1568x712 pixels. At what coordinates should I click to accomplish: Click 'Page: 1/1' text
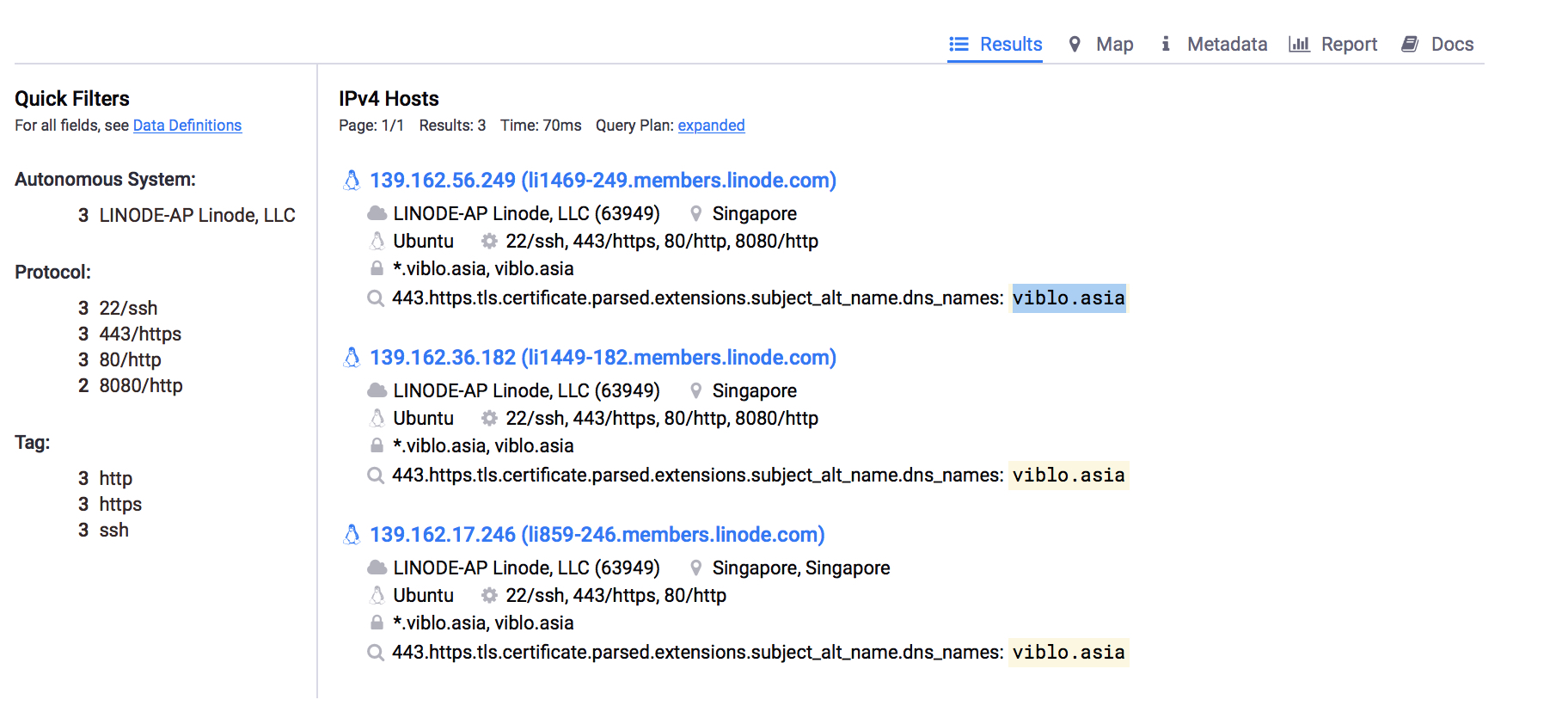tap(371, 126)
